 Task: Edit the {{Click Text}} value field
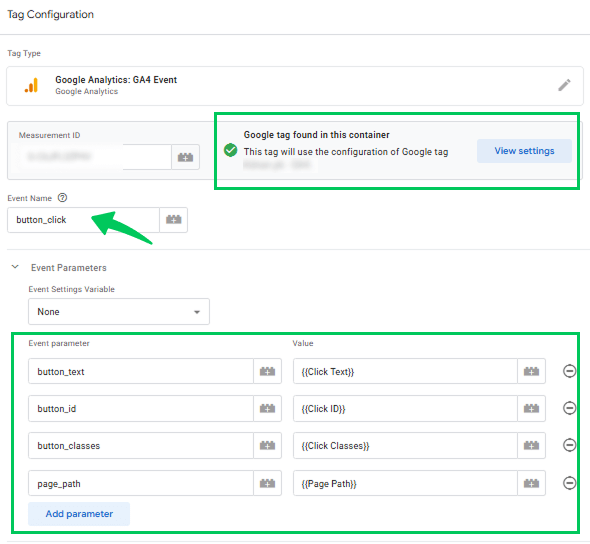(x=405, y=371)
